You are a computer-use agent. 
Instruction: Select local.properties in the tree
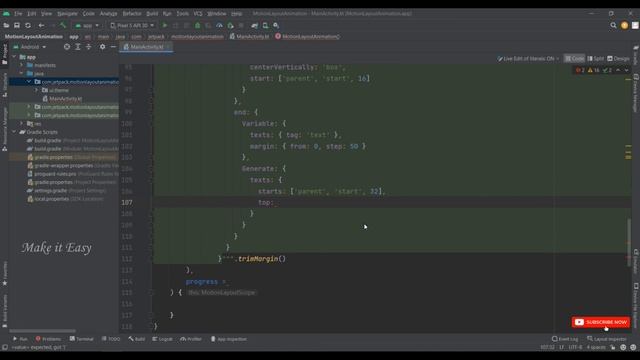tap(52, 199)
